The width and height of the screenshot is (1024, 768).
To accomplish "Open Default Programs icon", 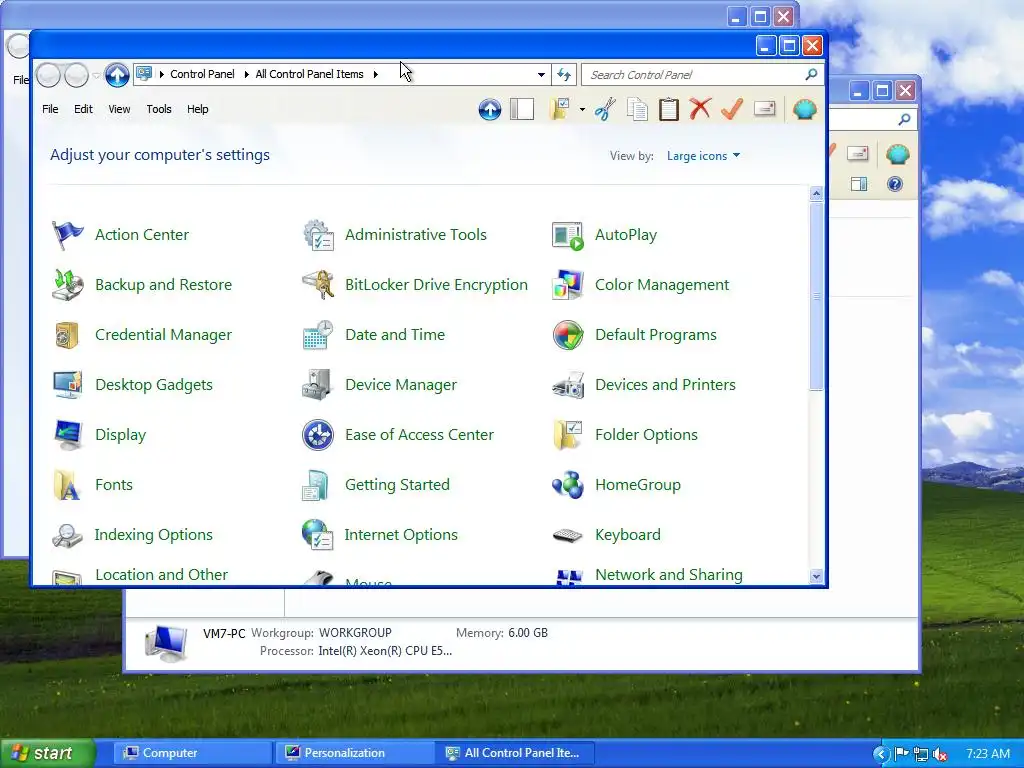I will pyautogui.click(x=568, y=335).
